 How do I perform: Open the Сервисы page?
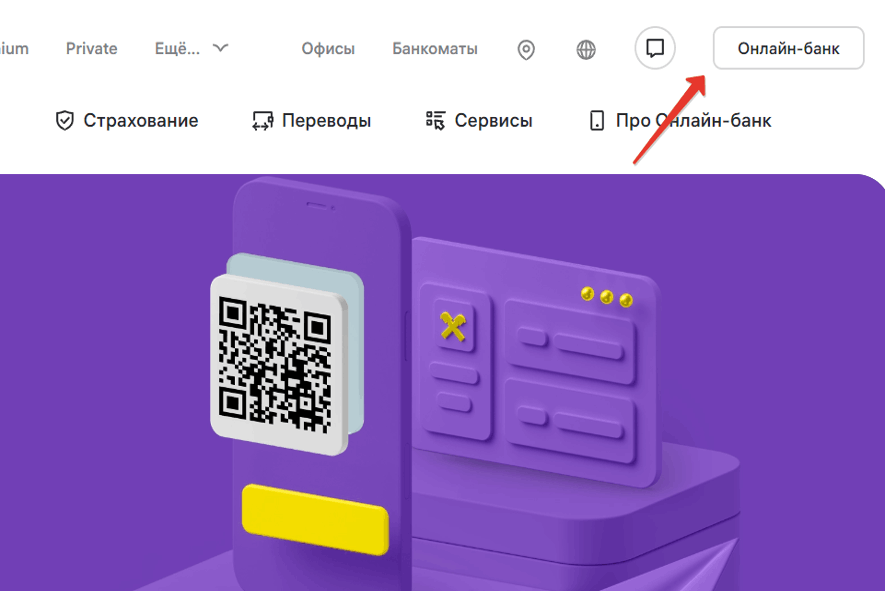(496, 120)
